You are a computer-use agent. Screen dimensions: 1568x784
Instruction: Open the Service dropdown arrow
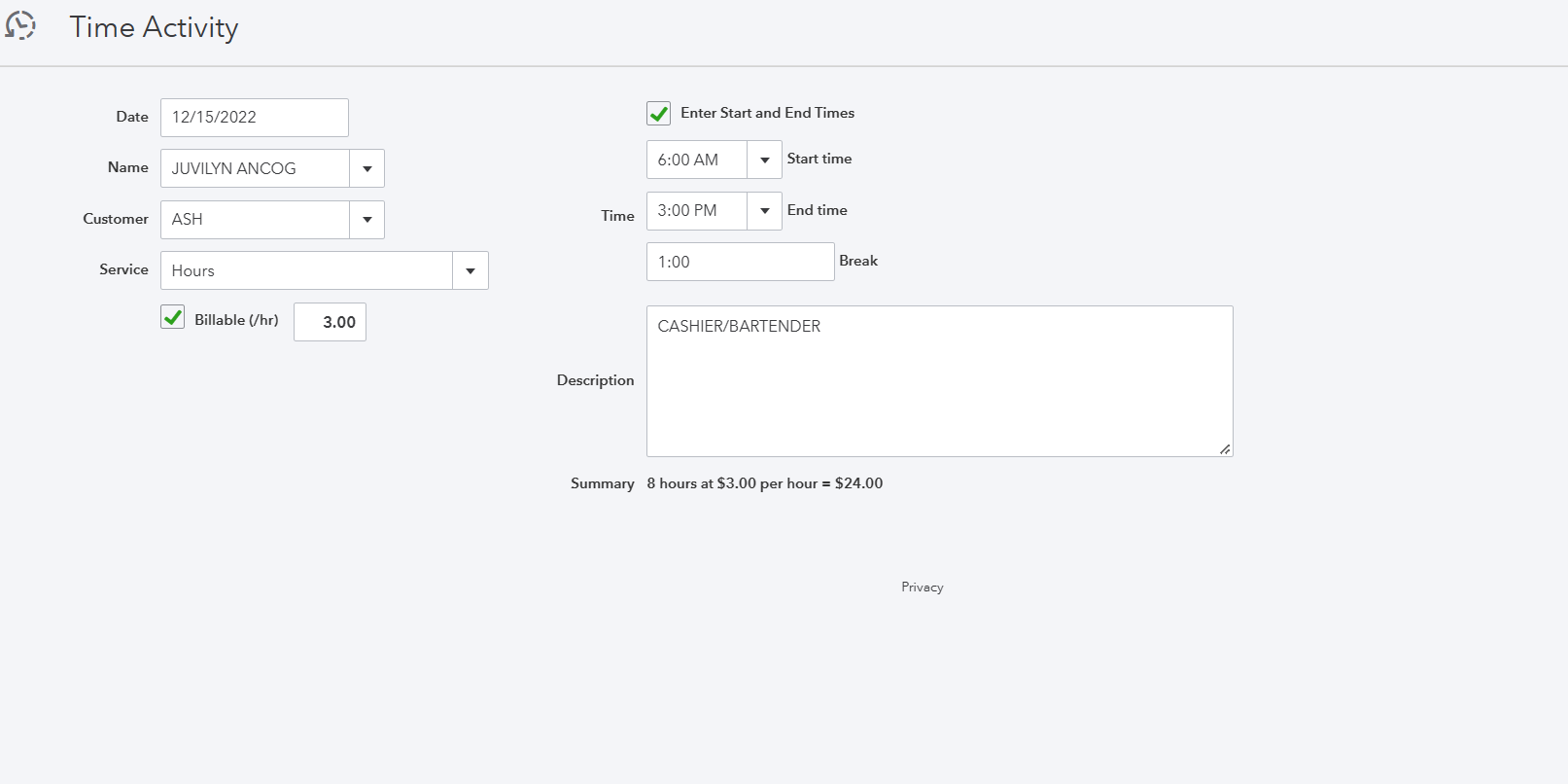[x=470, y=270]
